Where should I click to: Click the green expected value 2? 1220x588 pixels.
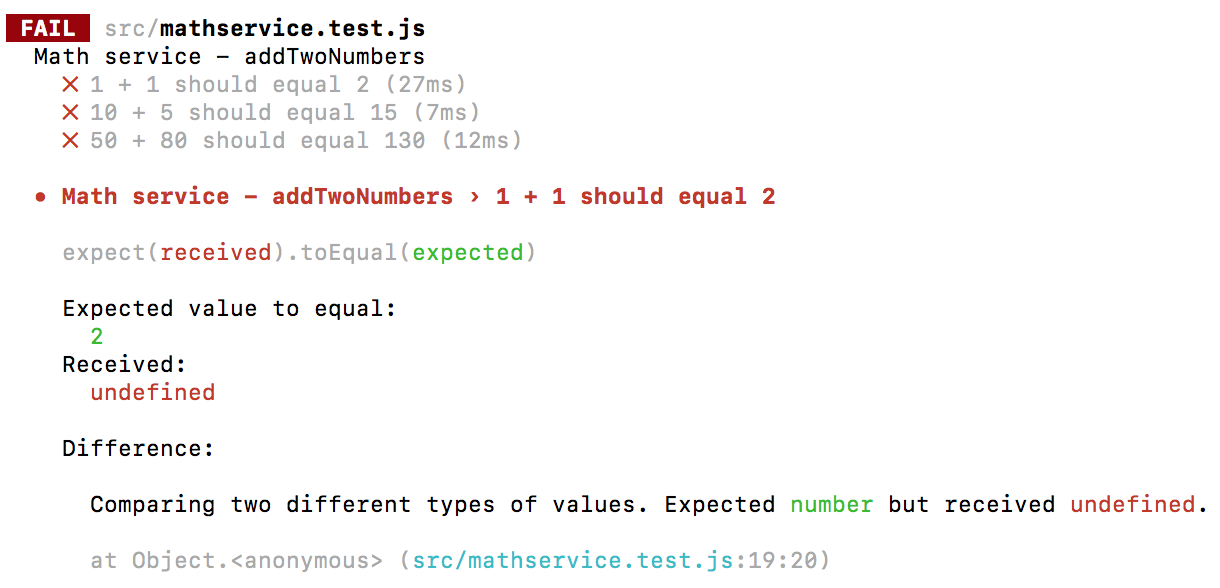tap(97, 337)
